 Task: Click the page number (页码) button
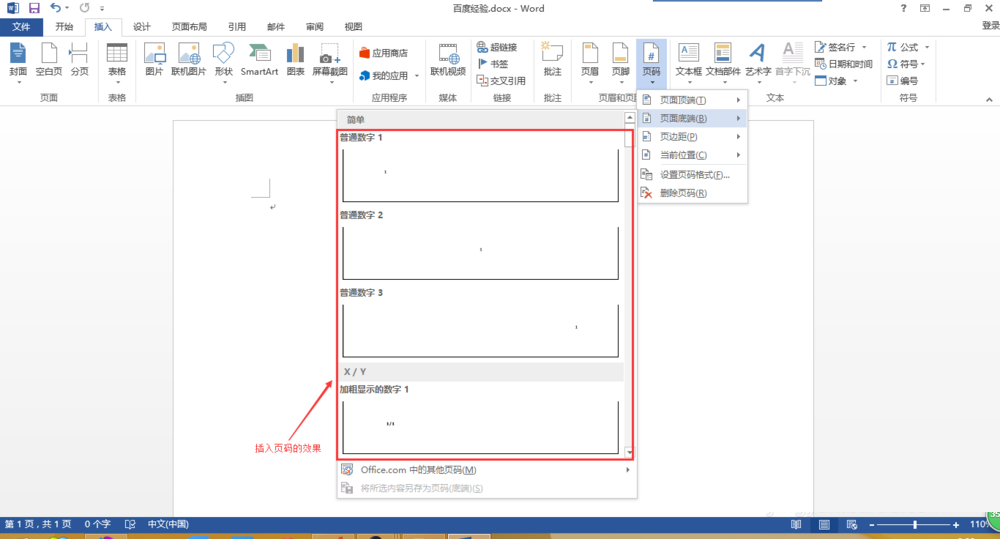point(651,62)
